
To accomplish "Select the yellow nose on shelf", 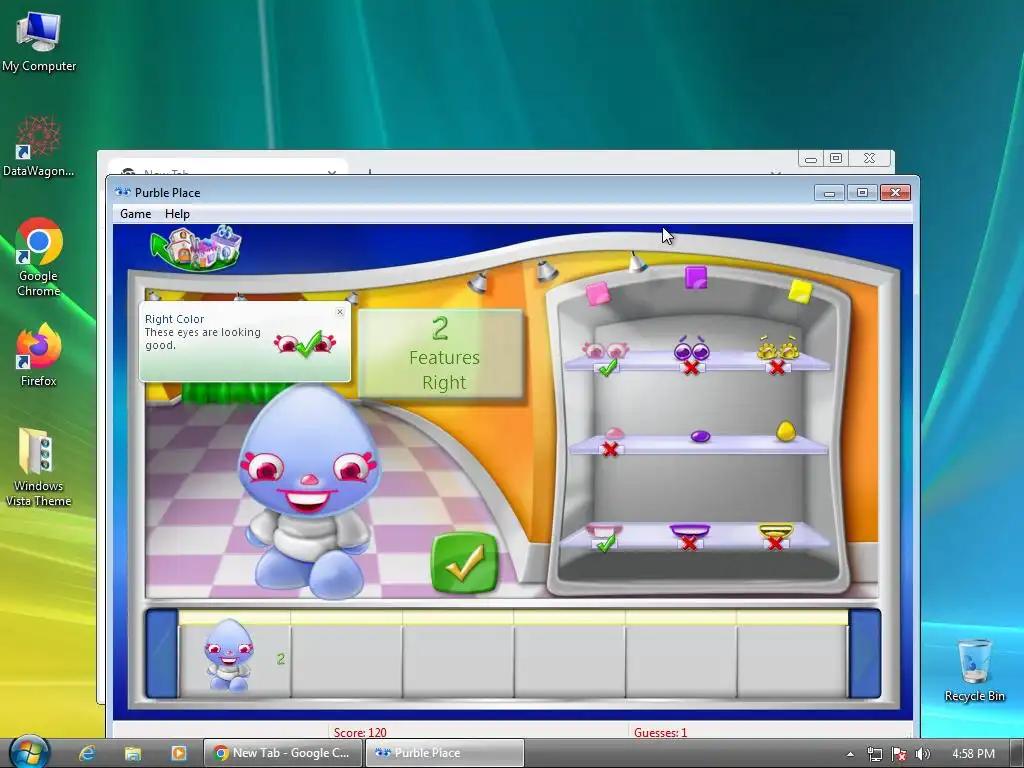I will [x=786, y=431].
